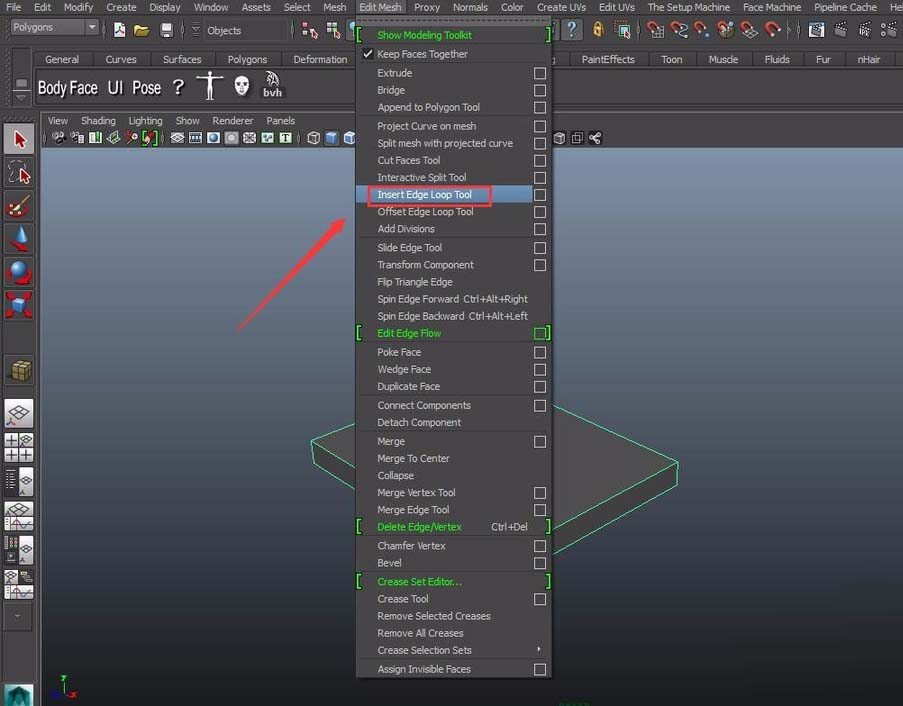Screen dimensions: 903x706
Task: Switch to the Deformation shelf tab
Action: coord(320,59)
